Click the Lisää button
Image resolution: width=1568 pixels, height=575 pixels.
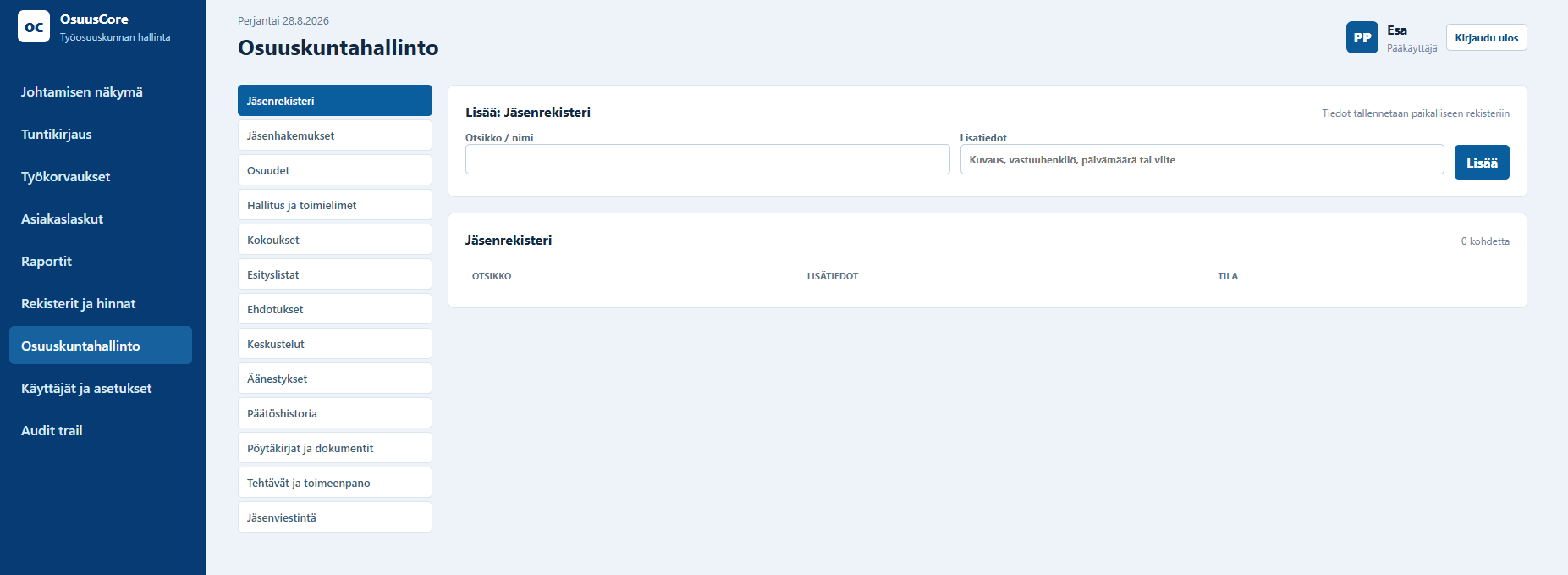coord(1482,163)
